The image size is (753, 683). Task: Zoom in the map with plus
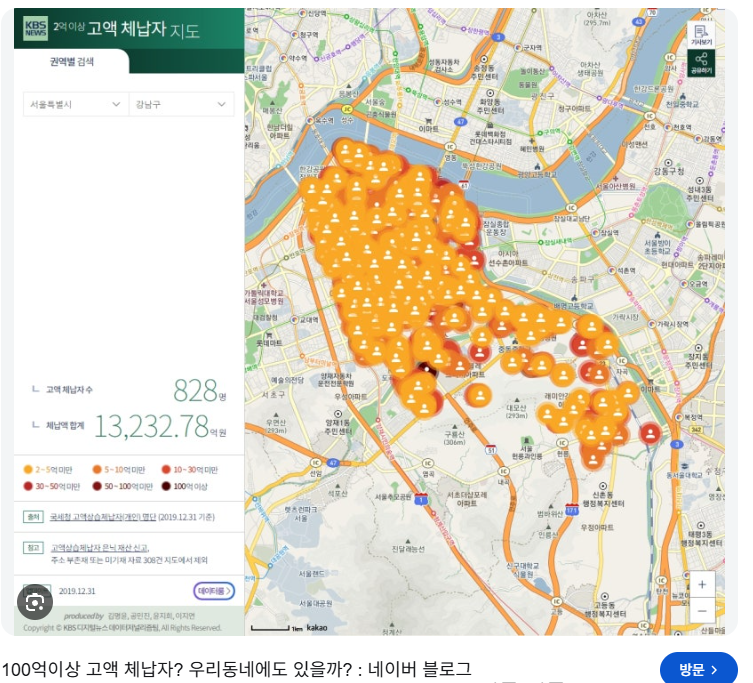pyautogui.click(x=702, y=585)
